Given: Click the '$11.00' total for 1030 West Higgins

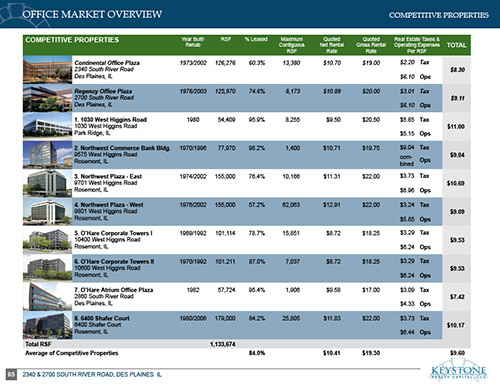Looking at the screenshot, I should tap(456, 126).
